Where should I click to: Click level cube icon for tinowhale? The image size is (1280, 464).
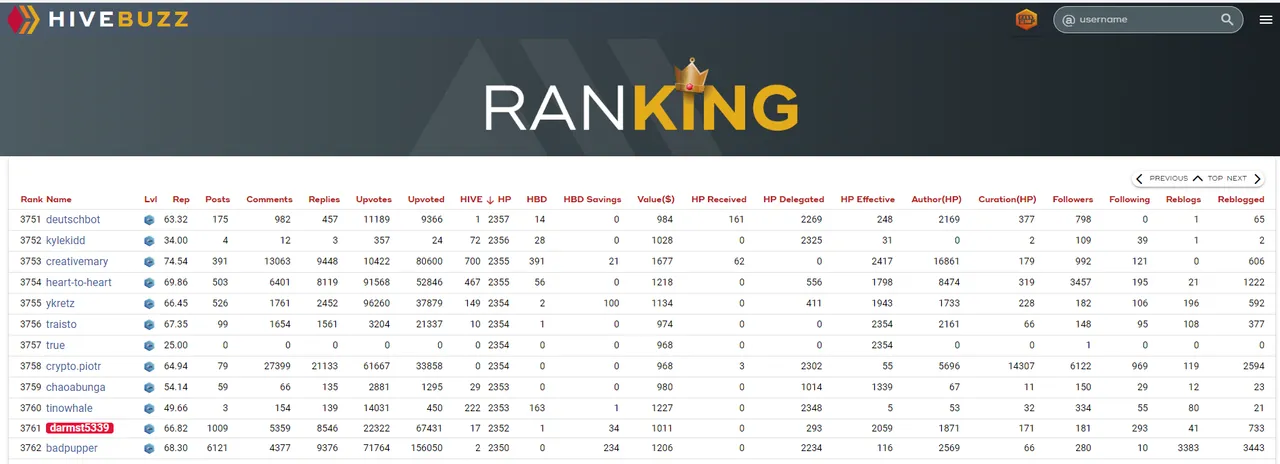149,408
